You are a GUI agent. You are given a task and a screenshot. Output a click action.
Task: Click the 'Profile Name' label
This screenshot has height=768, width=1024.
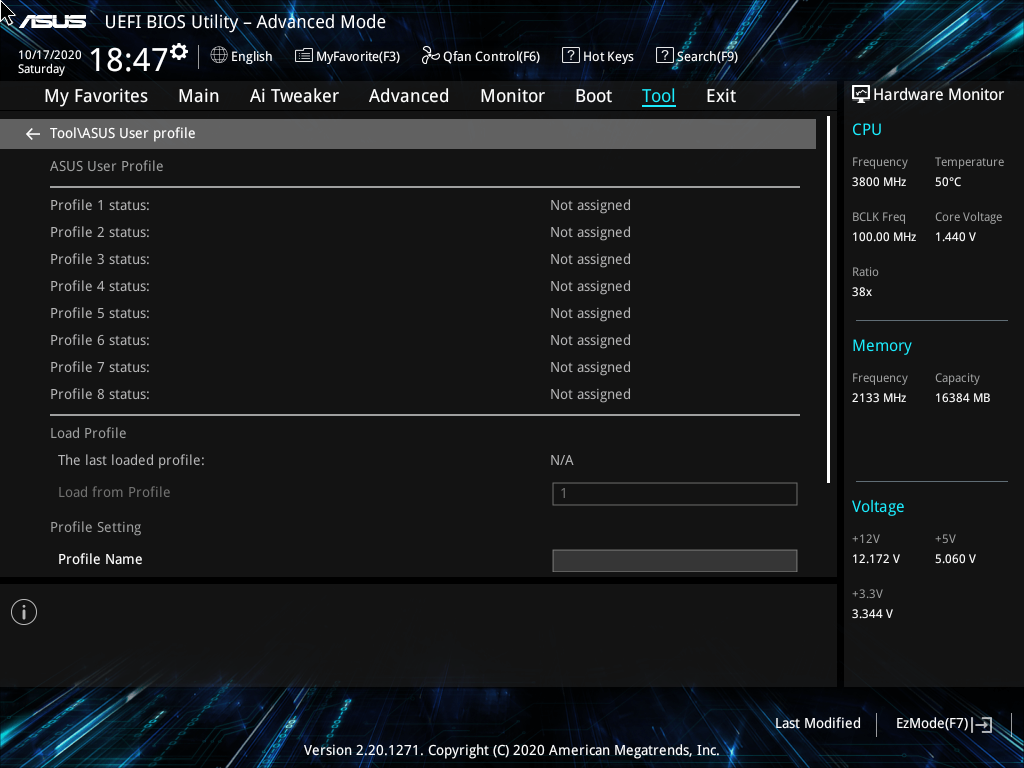click(x=100, y=559)
